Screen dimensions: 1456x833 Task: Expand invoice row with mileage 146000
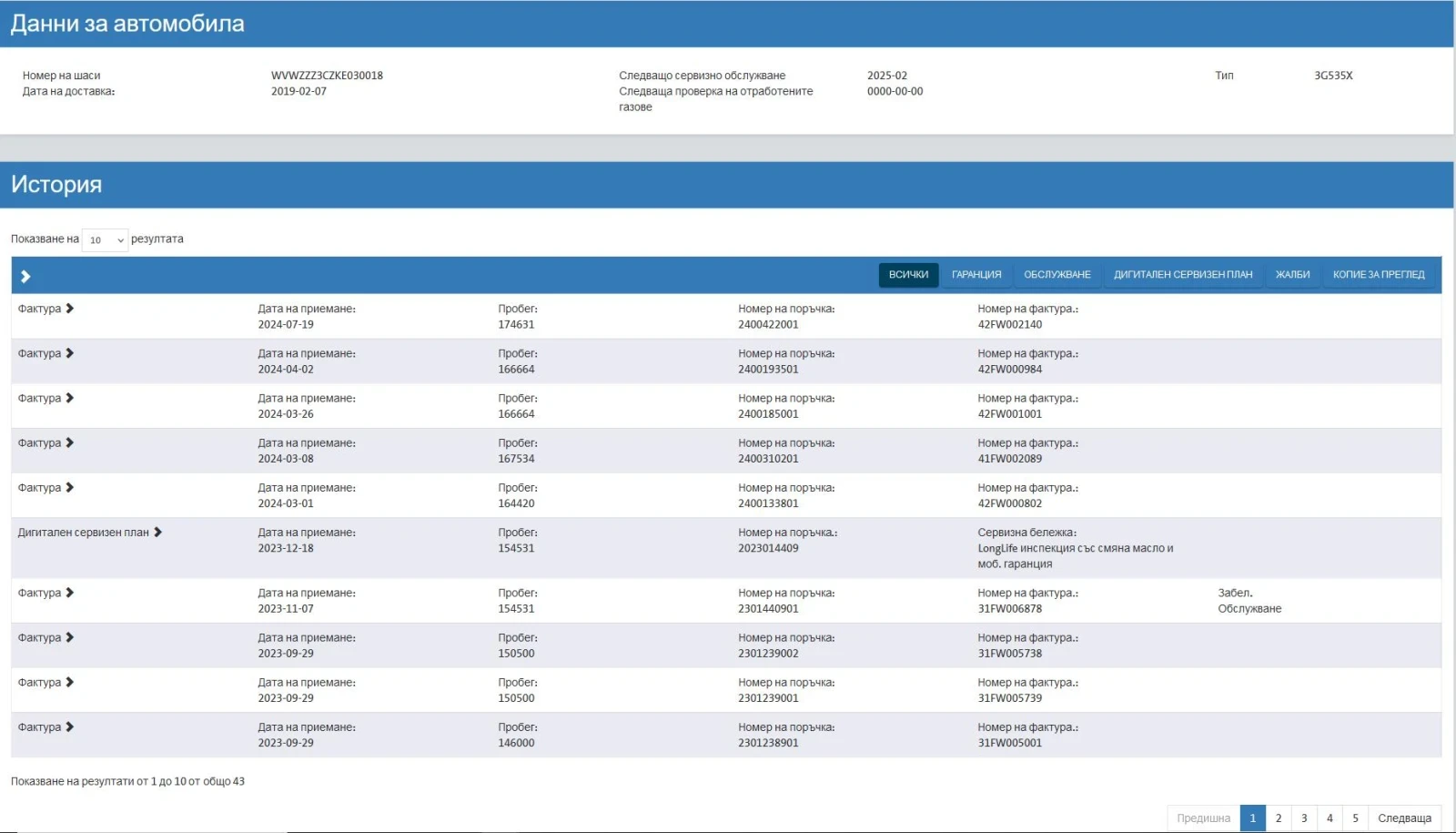pos(70,726)
